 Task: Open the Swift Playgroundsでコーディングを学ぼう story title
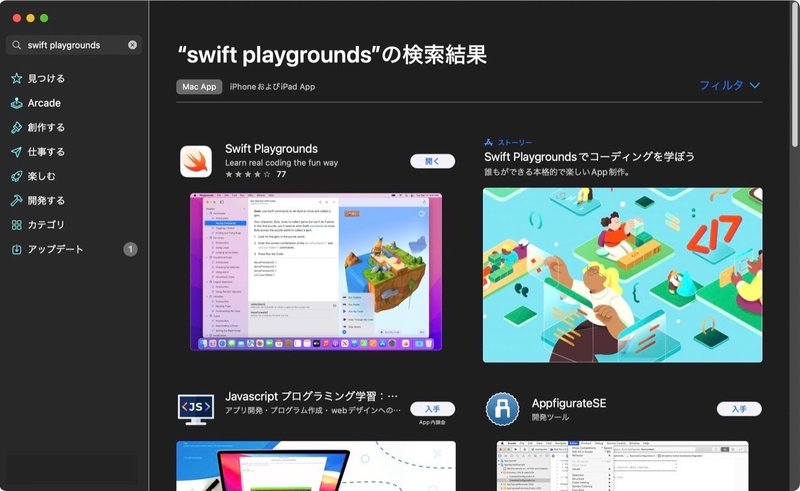[x=589, y=157]
